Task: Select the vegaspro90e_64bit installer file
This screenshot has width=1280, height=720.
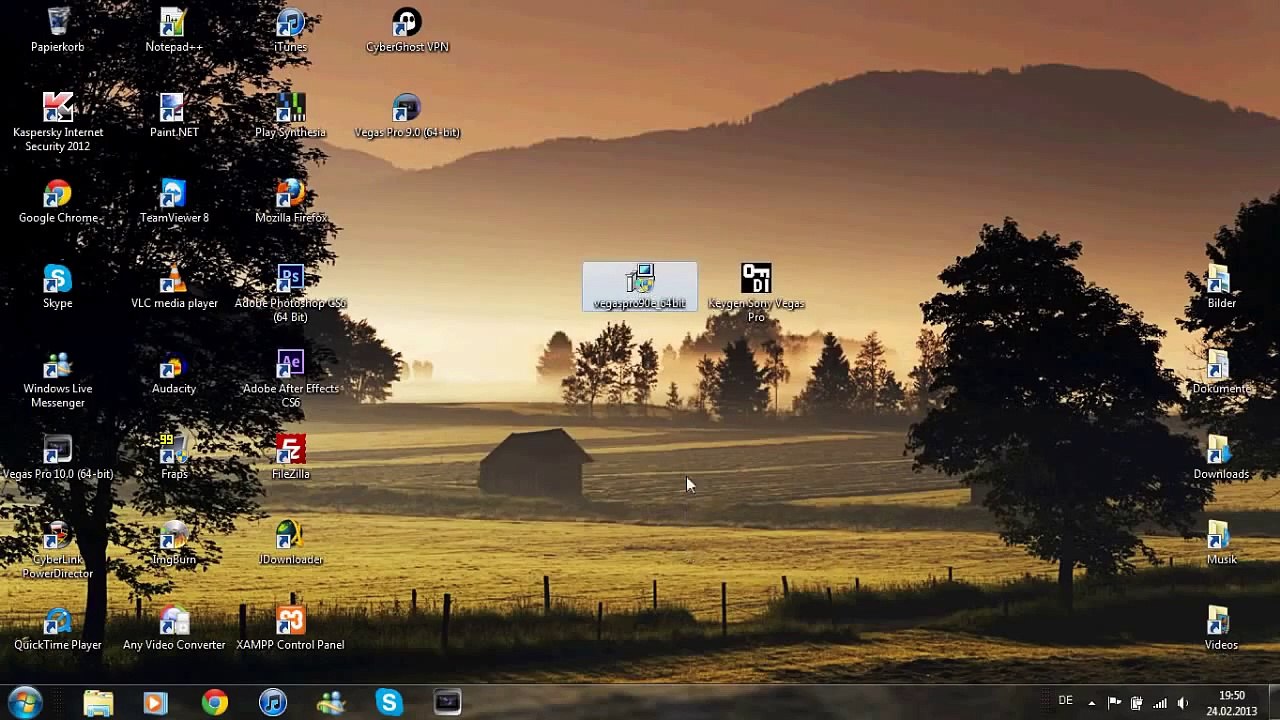Action: 640,286
